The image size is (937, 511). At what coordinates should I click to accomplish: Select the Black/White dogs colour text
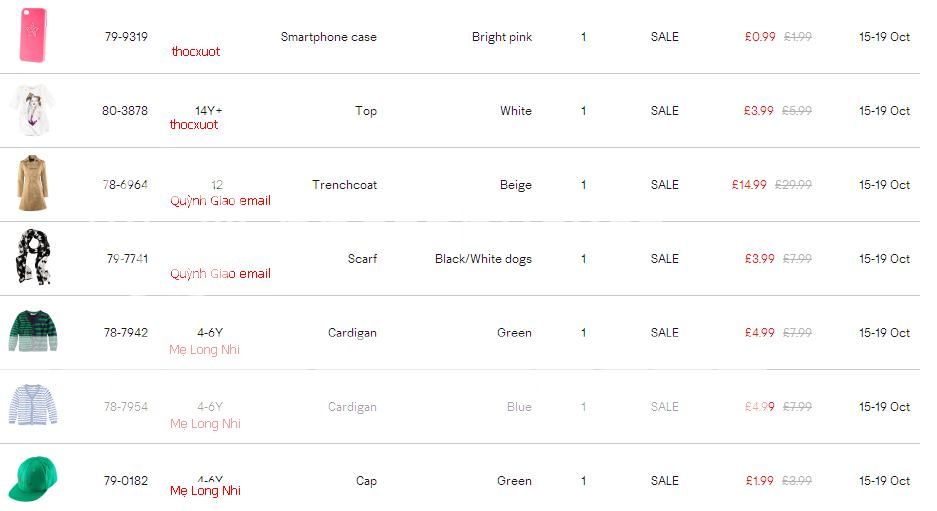(483, 259)
